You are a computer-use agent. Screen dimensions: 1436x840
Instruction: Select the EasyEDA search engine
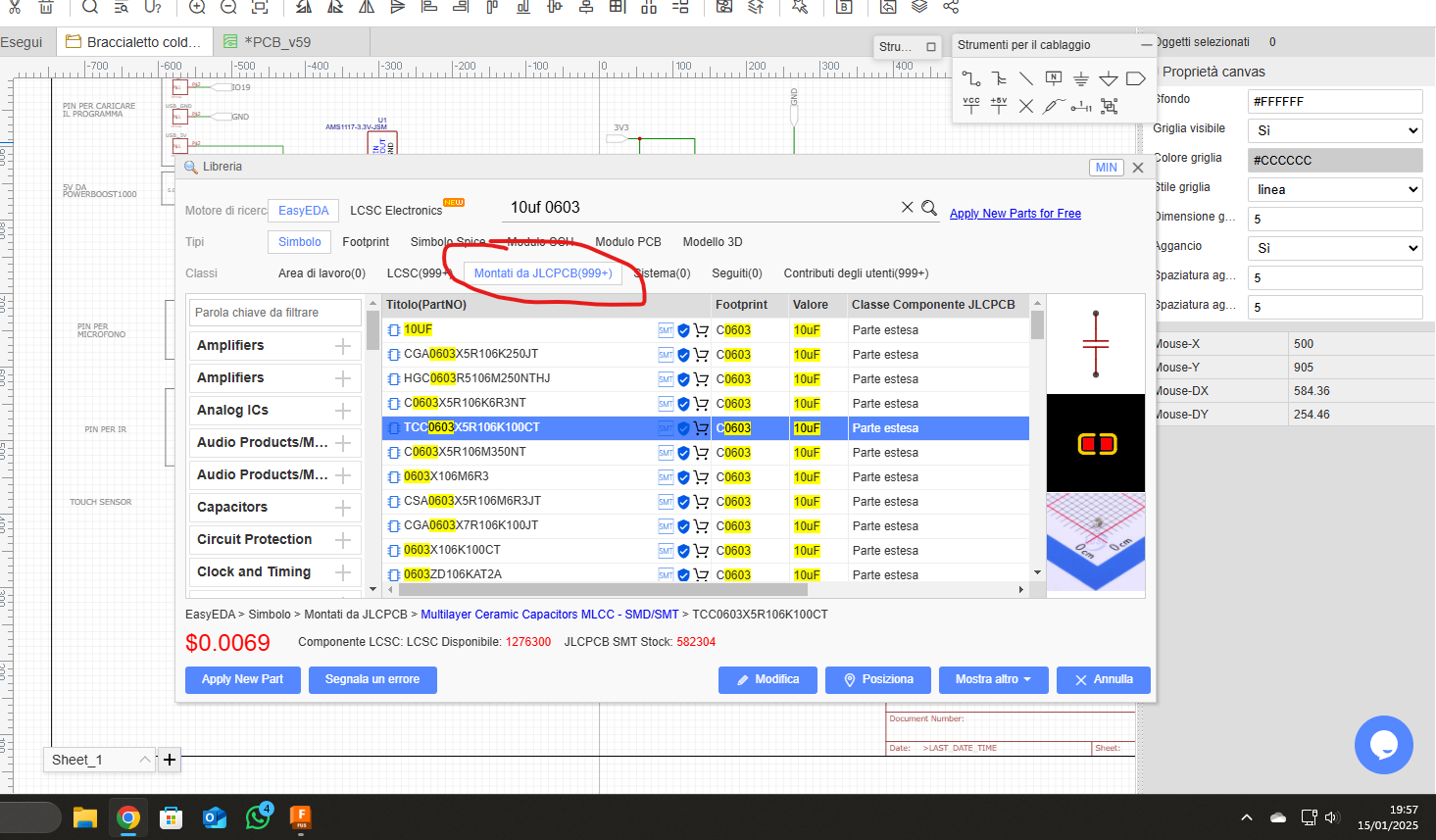(304, 211)
